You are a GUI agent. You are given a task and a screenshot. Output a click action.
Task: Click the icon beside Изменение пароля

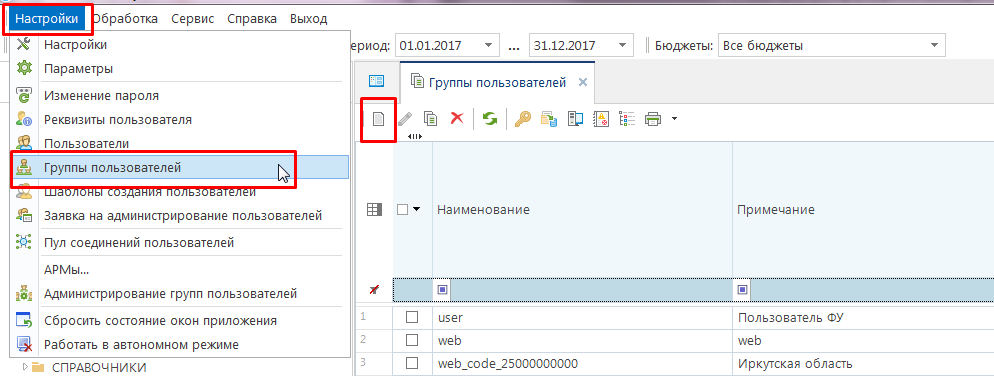(23, 96)
